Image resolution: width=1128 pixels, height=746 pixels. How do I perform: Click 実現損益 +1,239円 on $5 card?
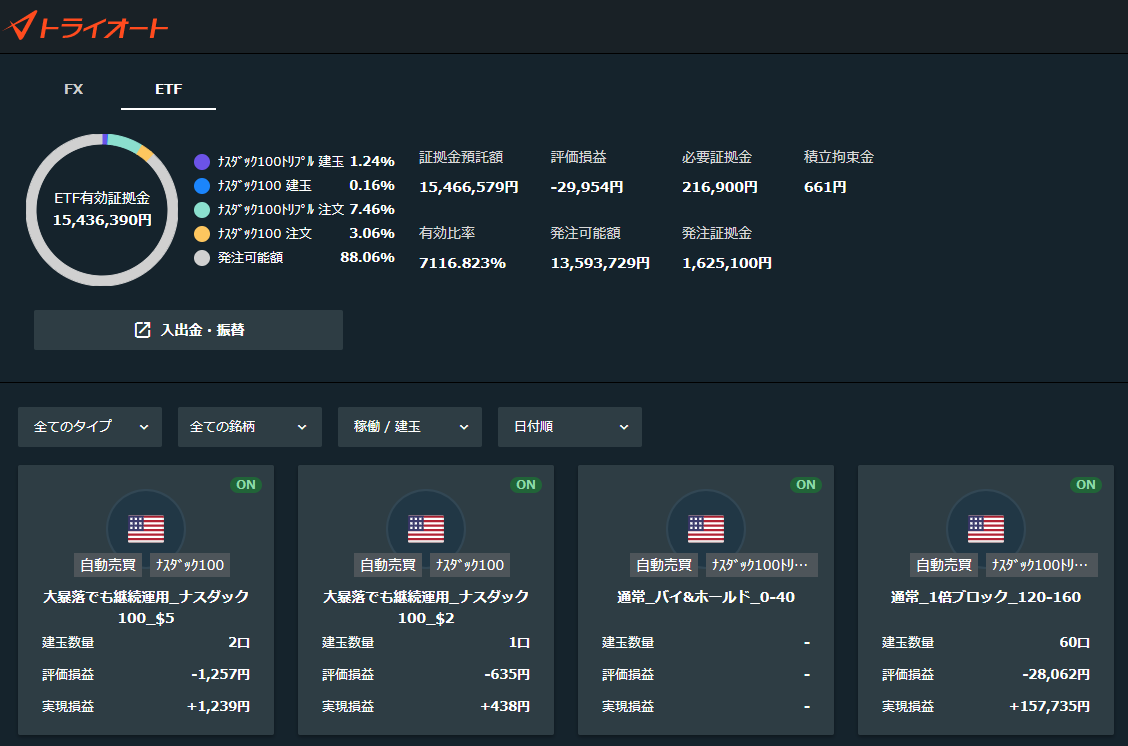pos(219,706)
